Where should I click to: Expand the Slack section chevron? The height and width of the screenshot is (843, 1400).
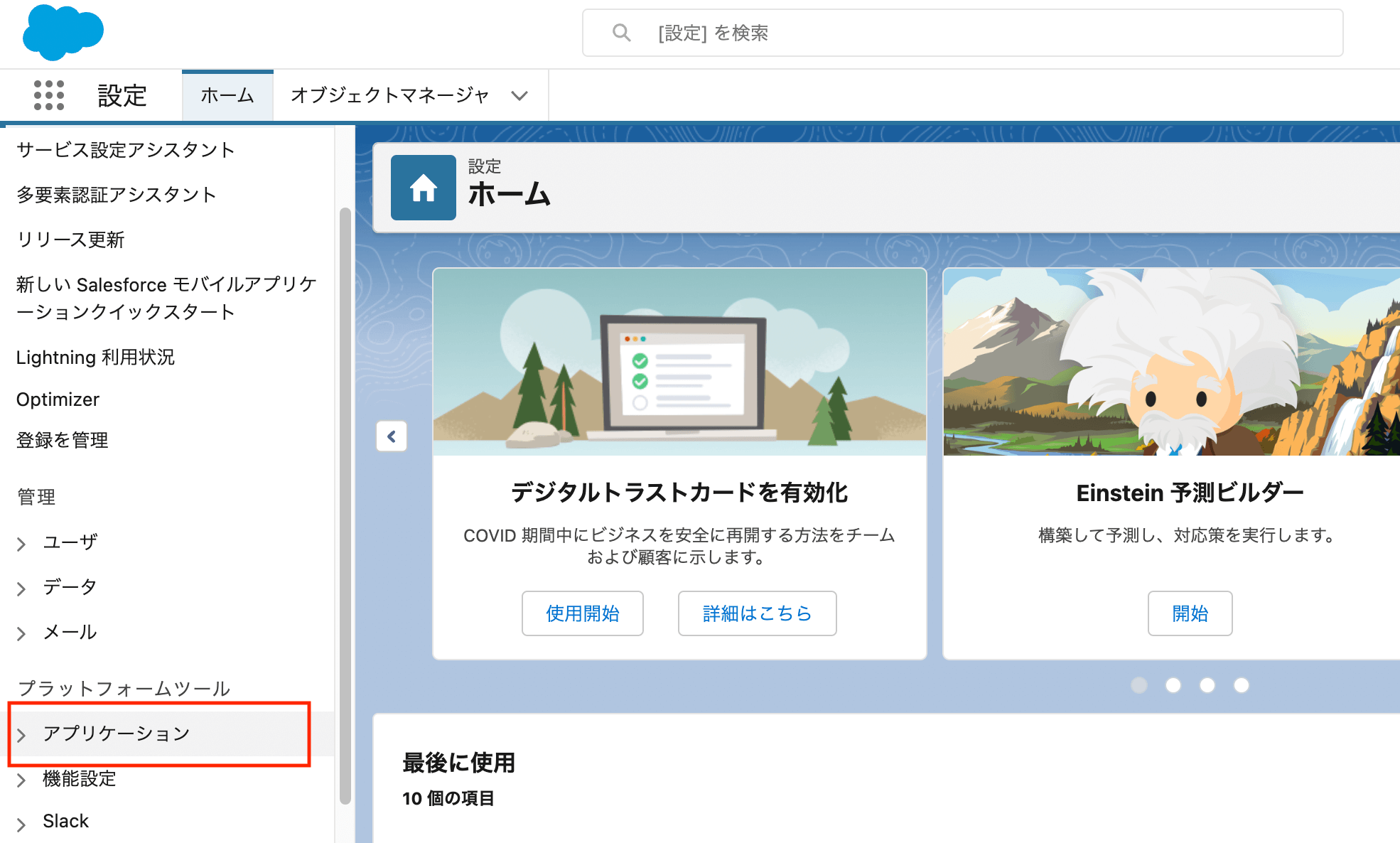click(21, 823)
